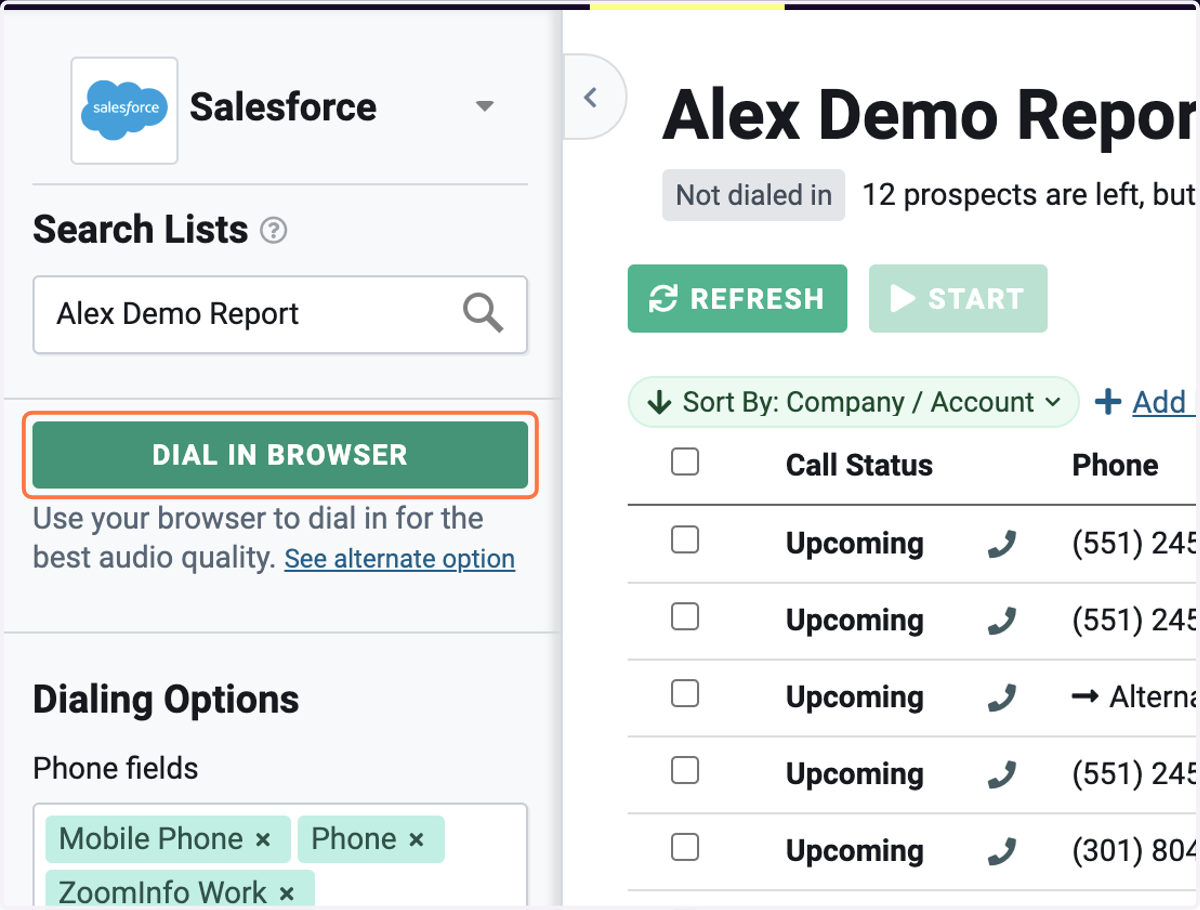
Task: Click the Add link with plus
Action: tap(1143, 402)
